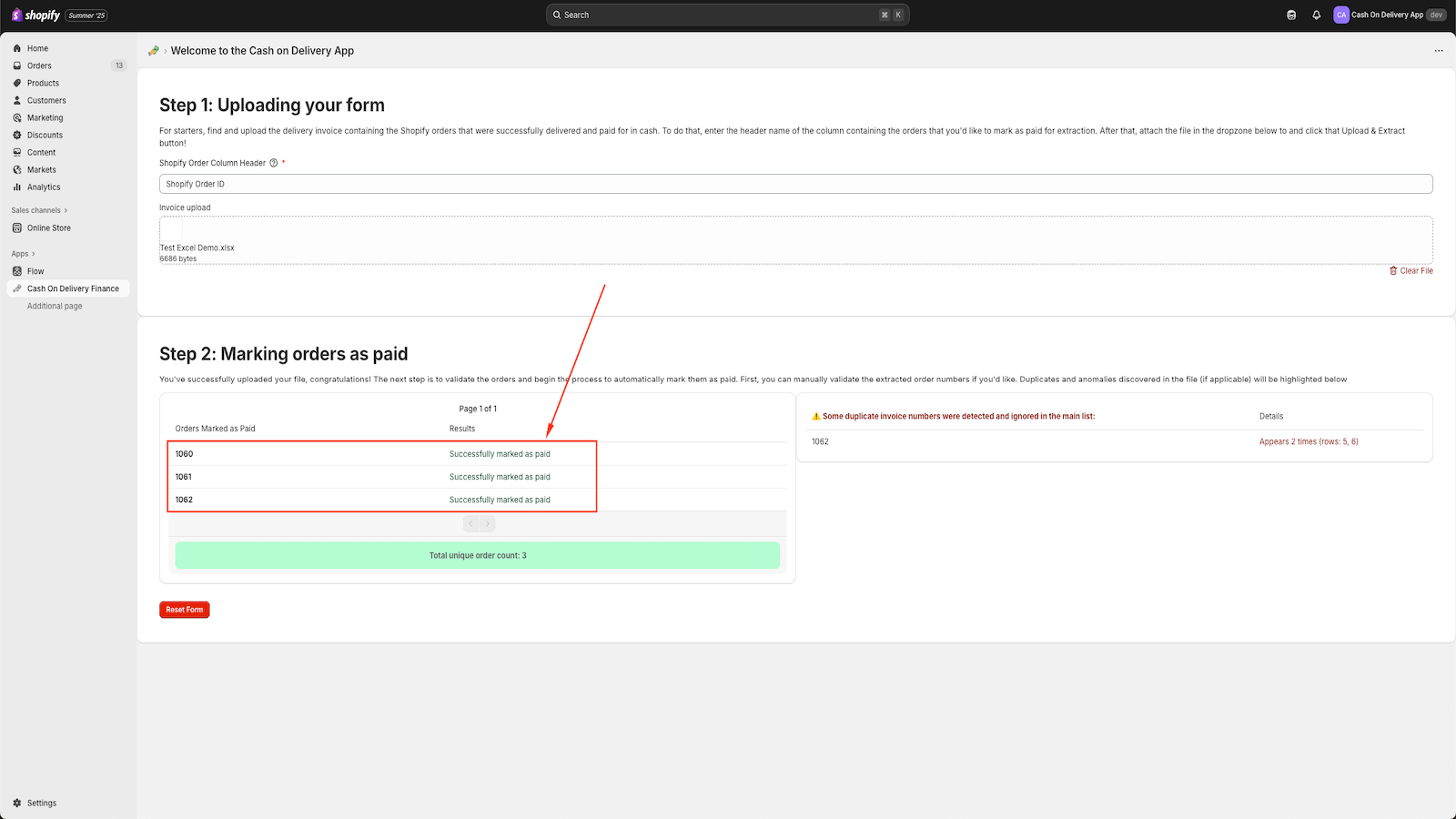
Task: Click the ⌘K shortcut hint in the search bar
Action: (x=891, y=15)
